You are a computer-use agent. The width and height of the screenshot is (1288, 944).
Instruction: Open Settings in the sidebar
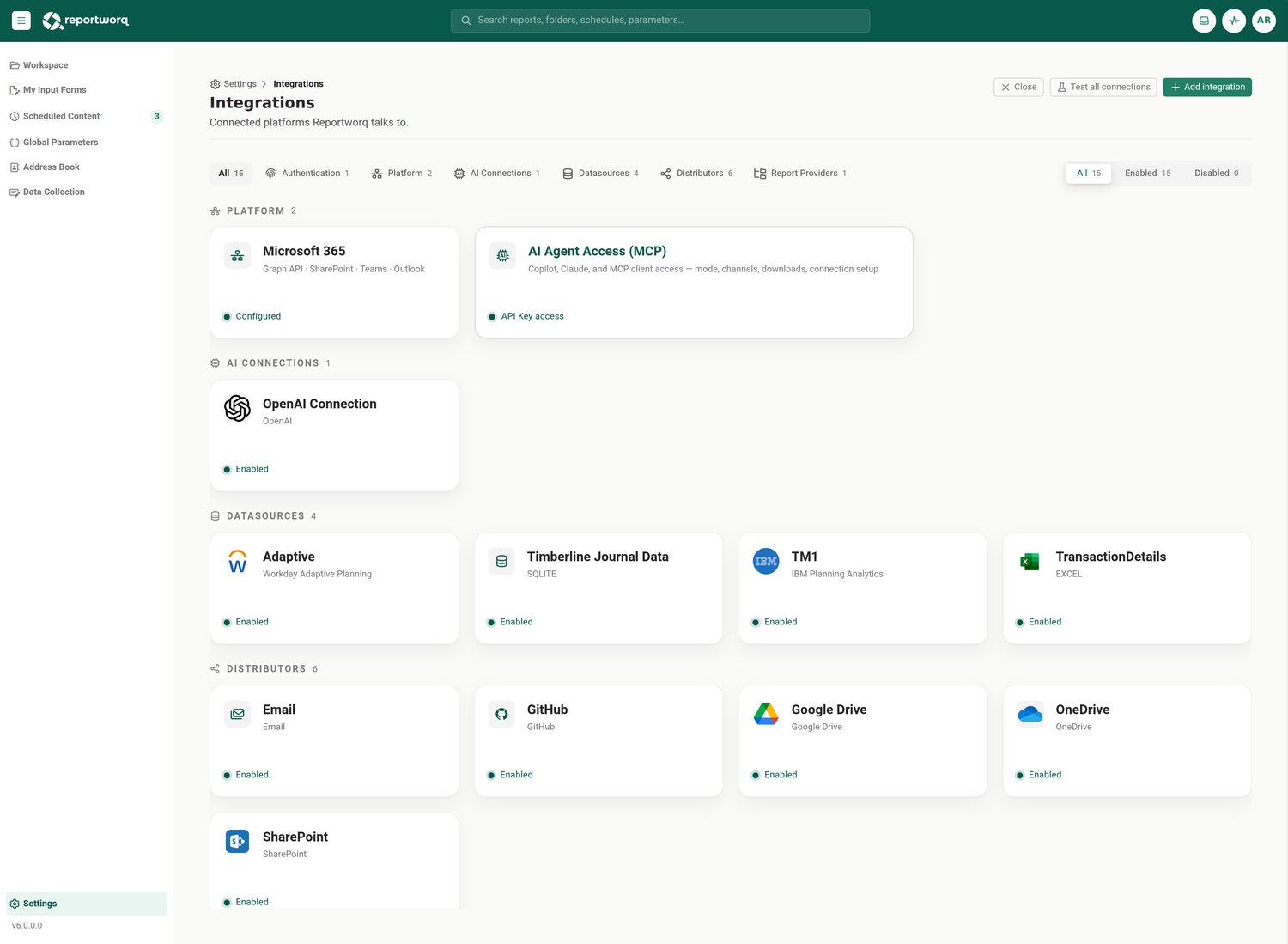tap(86, 904)
